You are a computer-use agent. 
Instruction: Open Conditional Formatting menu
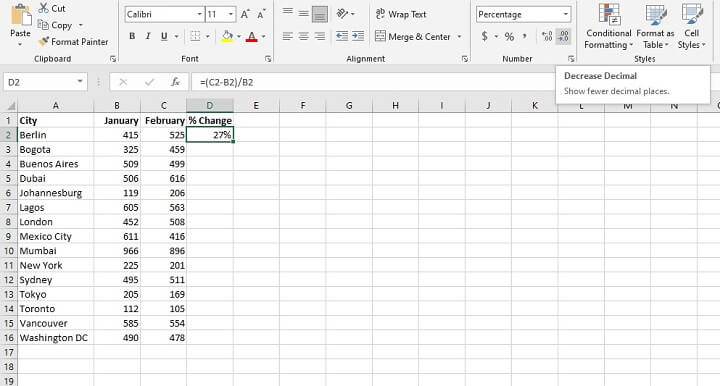click(x=608, y=26)
